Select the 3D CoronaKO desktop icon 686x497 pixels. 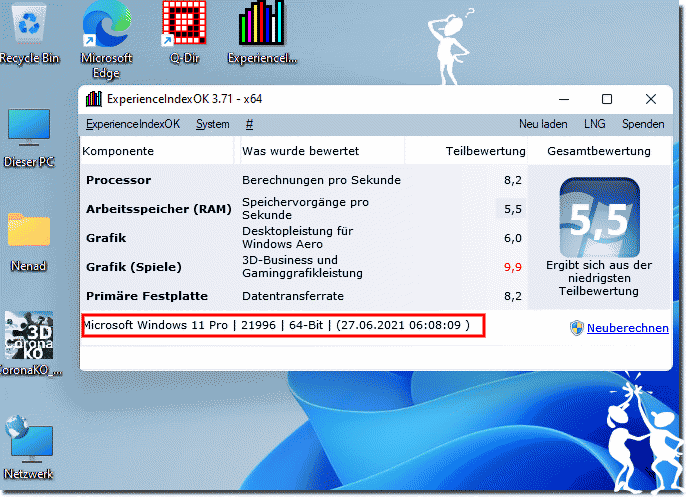[x=29, y=344]
